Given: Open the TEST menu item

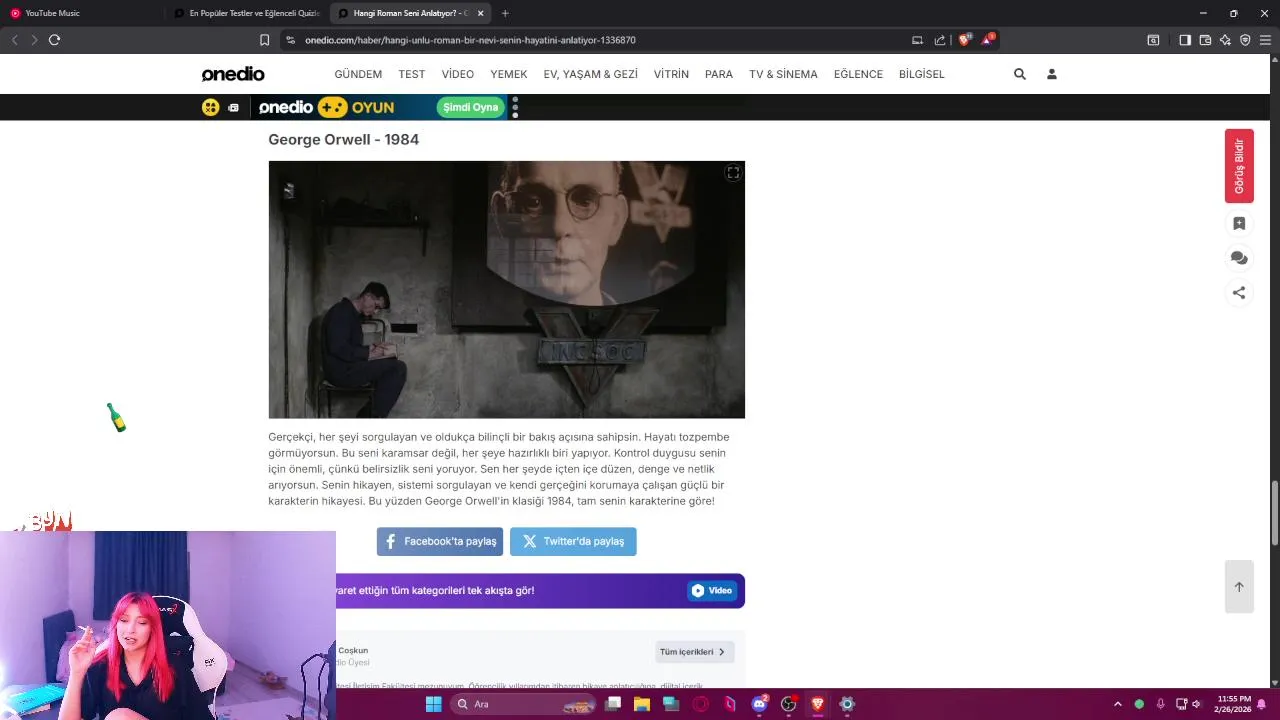Looking at the screenshot, I should coord(412,74).
